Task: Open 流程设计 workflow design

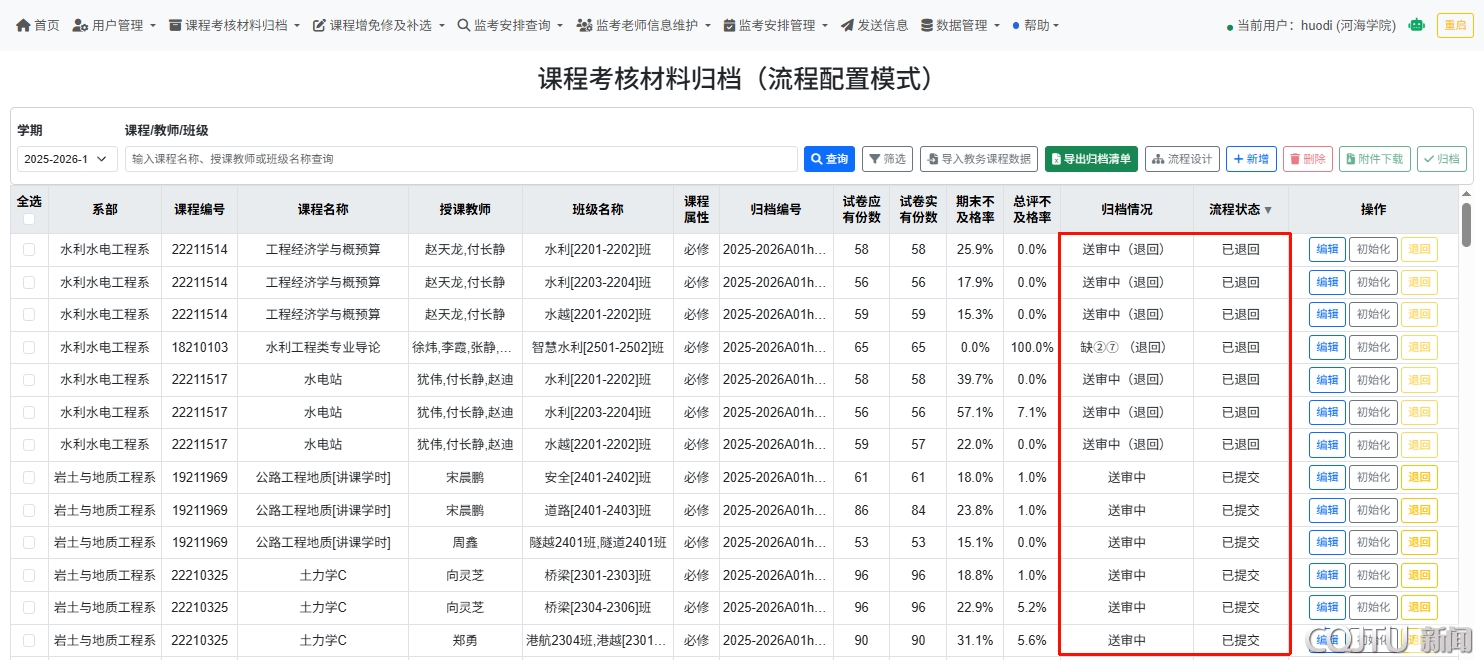Action: point(1182,159)
